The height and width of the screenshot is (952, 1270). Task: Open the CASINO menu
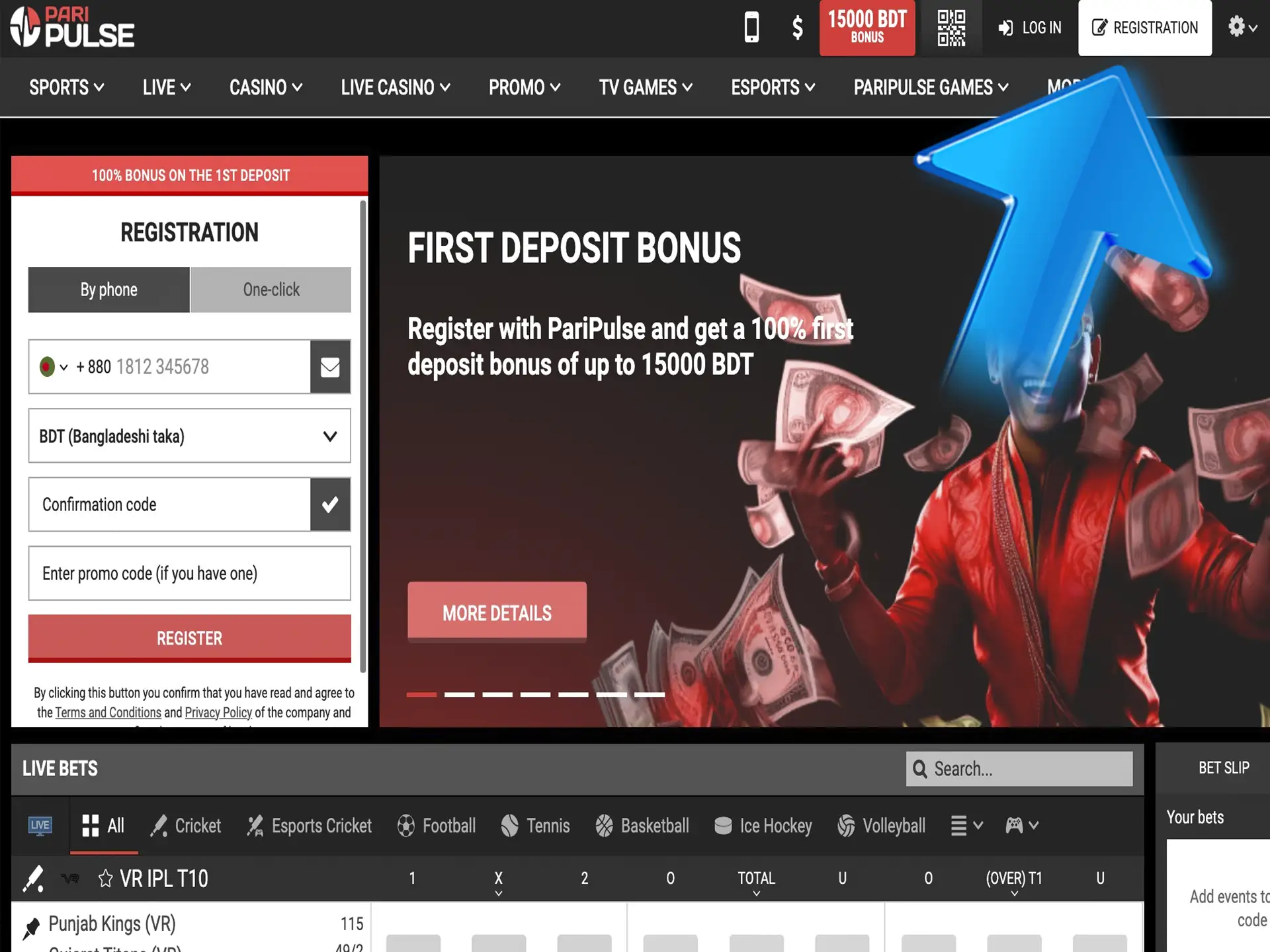[266, 87]
